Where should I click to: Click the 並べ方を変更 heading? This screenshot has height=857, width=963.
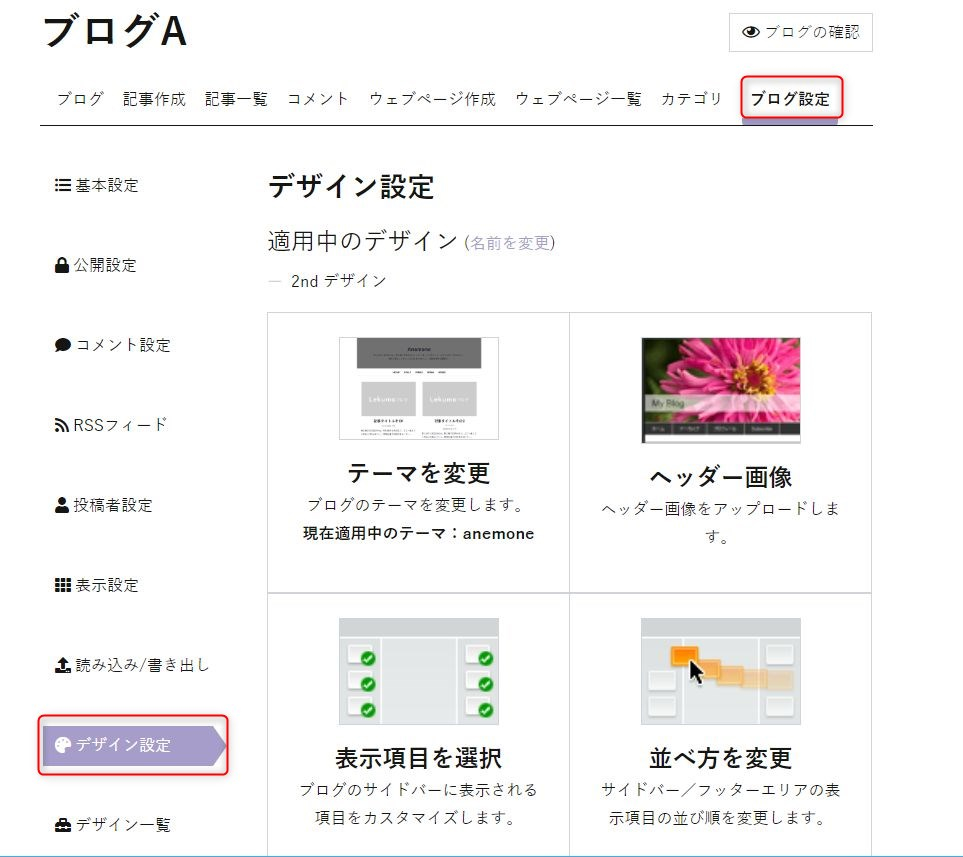(720, 758)
